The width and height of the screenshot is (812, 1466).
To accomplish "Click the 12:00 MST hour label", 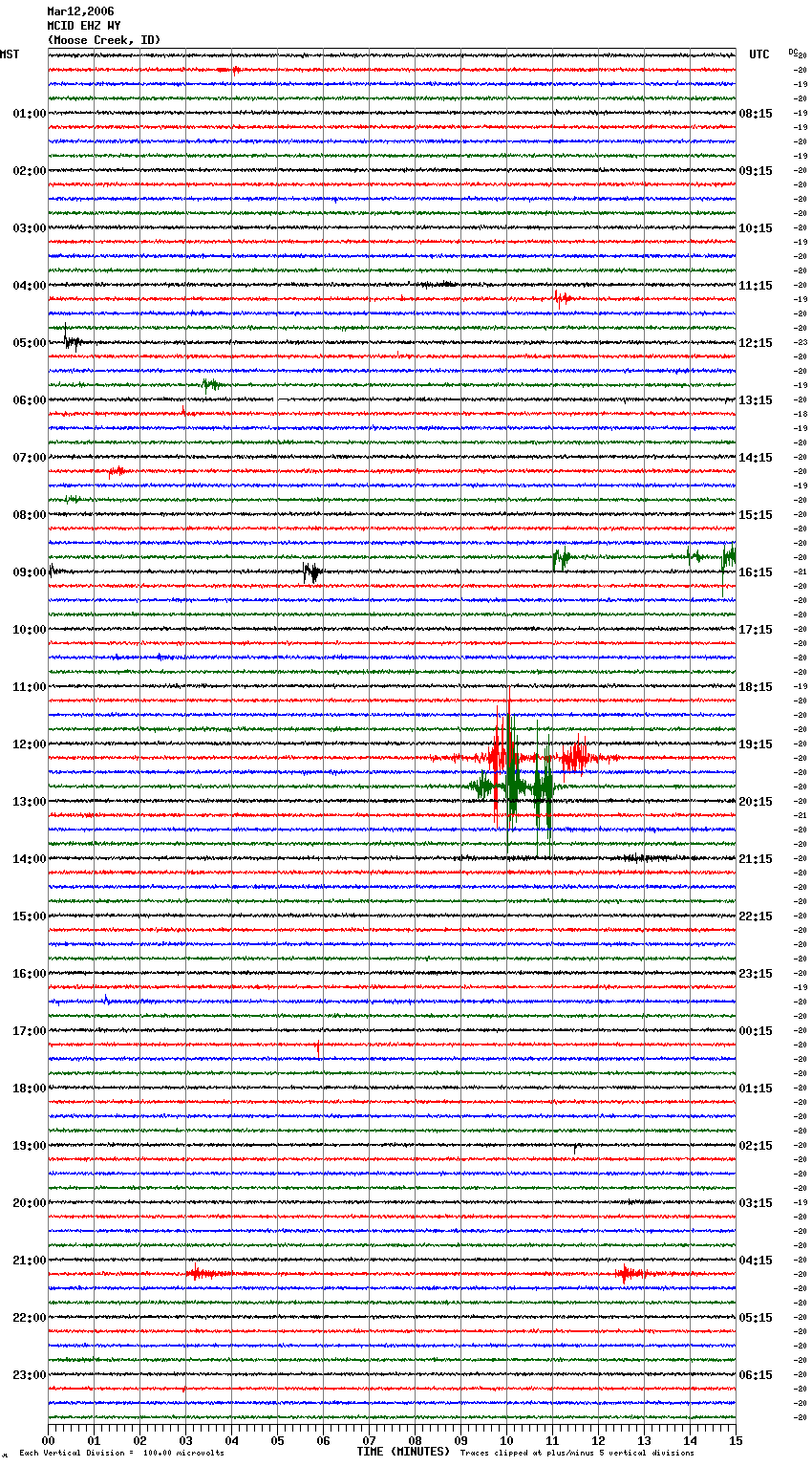I will point(30,744).
